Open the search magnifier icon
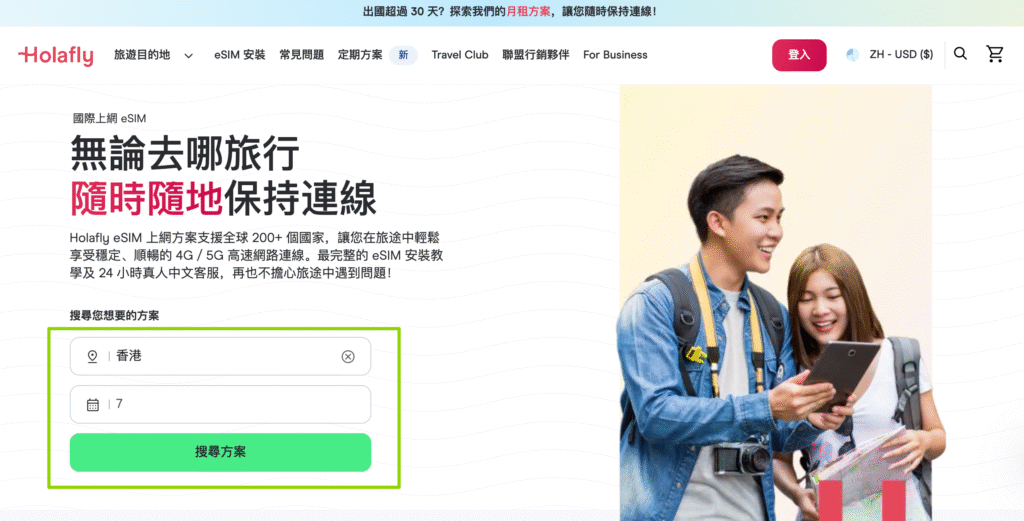The image size is (1024, 521). 960,54
